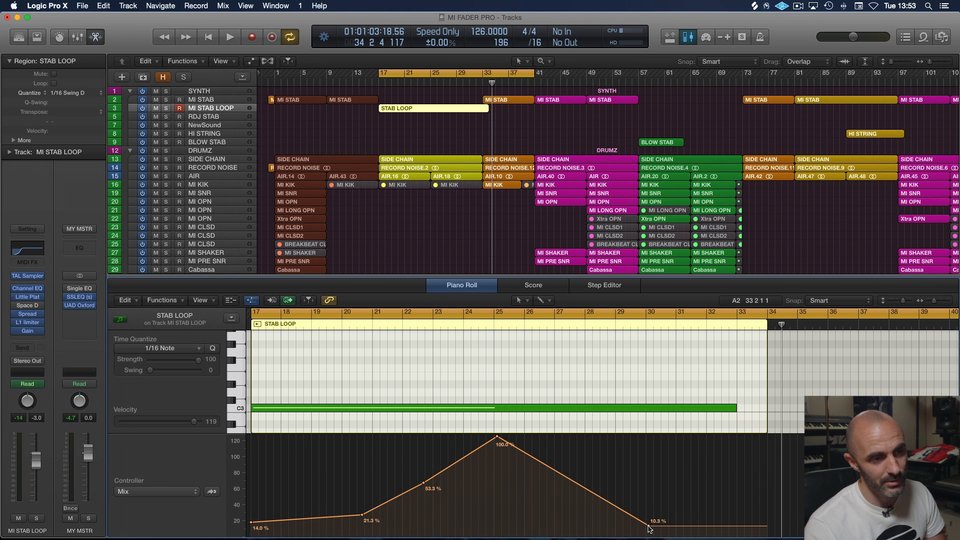Switch to the Score tab

(533, 285)
